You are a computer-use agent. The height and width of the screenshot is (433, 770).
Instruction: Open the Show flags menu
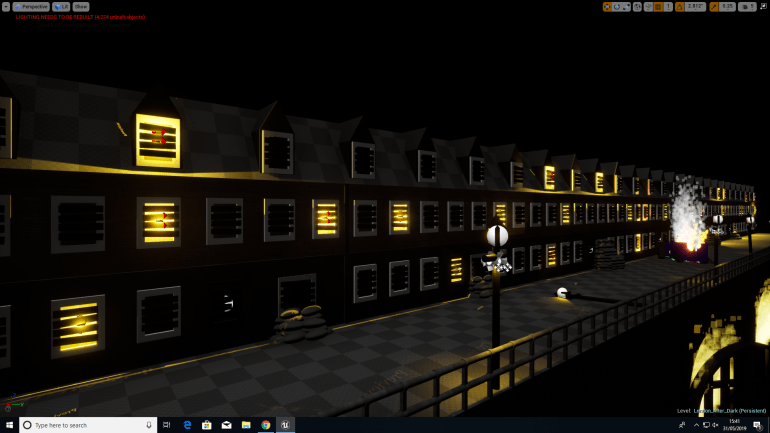click(81, 7)
